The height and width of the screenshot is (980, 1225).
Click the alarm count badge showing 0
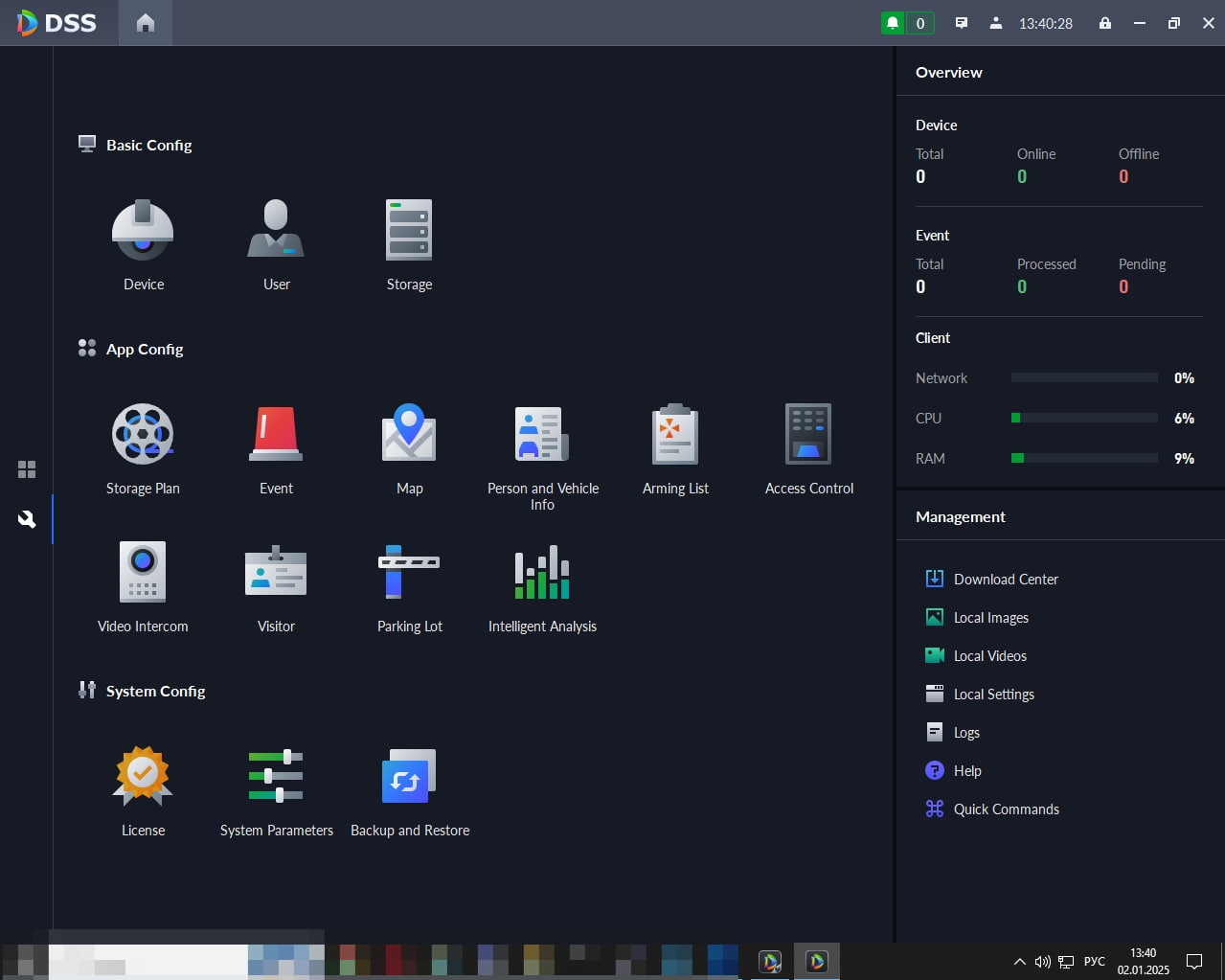[920, 23]
